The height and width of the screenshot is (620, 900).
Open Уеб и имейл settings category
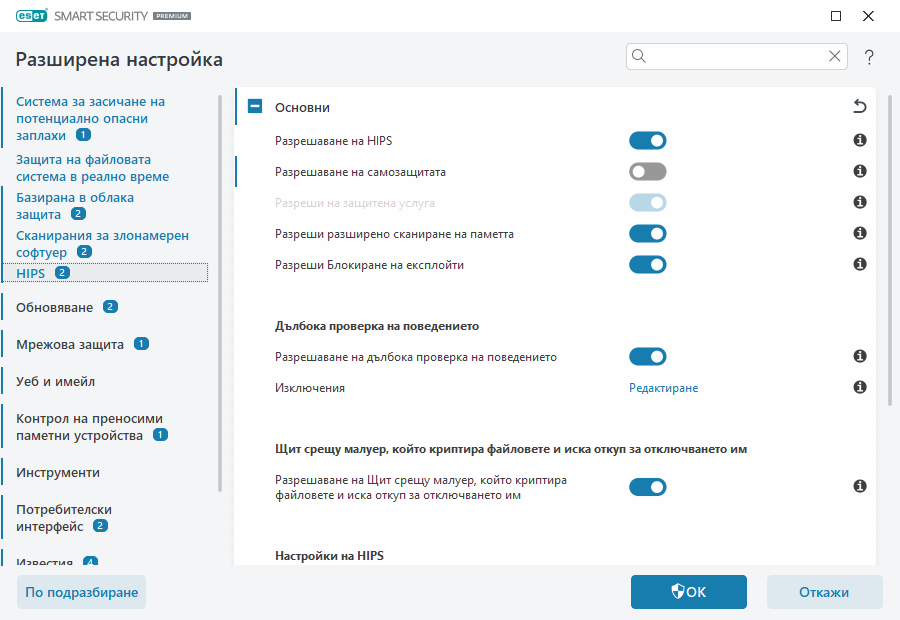pos(55,382)
